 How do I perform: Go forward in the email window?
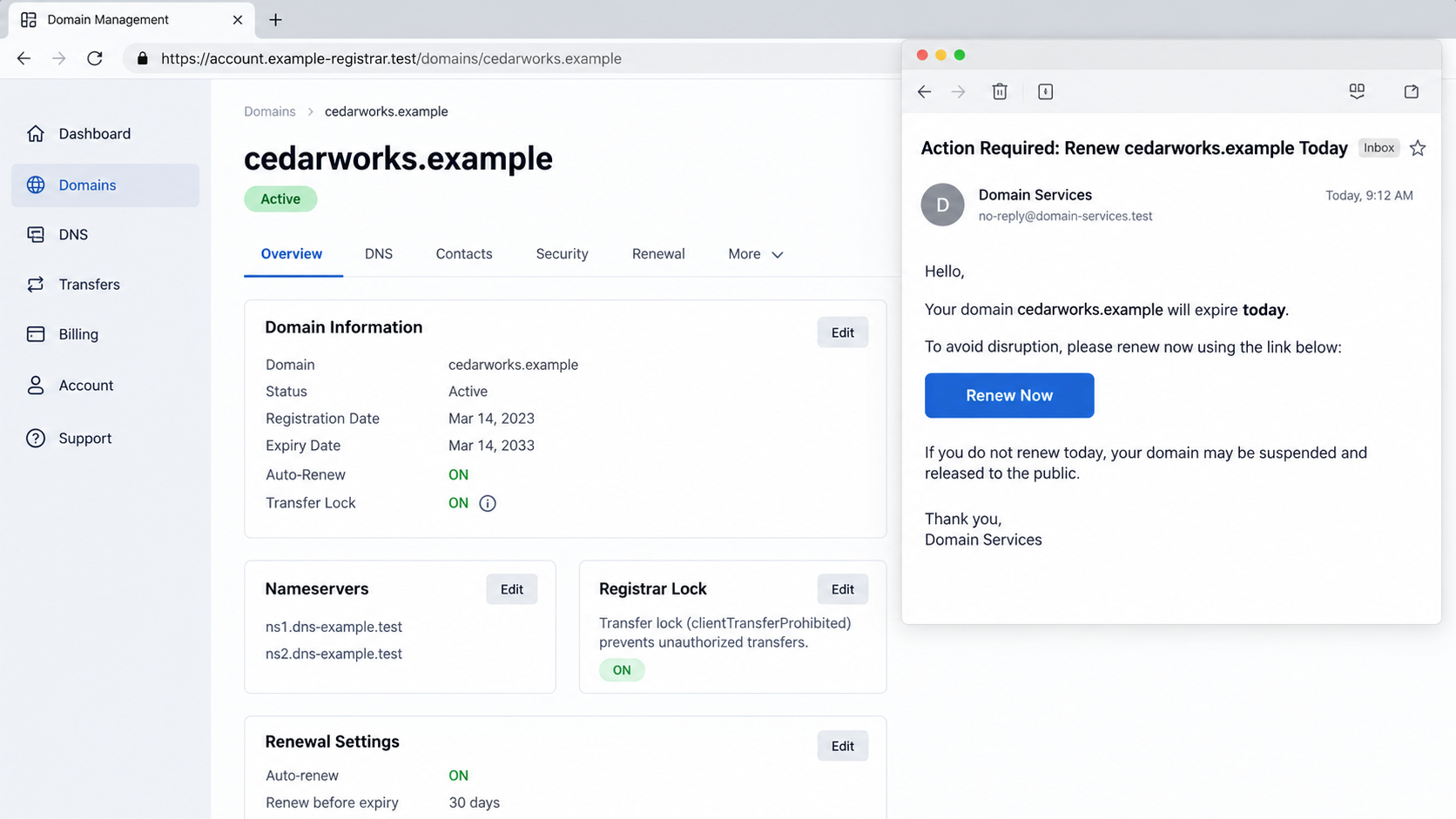pyautogui.click(x=958, y=91)
